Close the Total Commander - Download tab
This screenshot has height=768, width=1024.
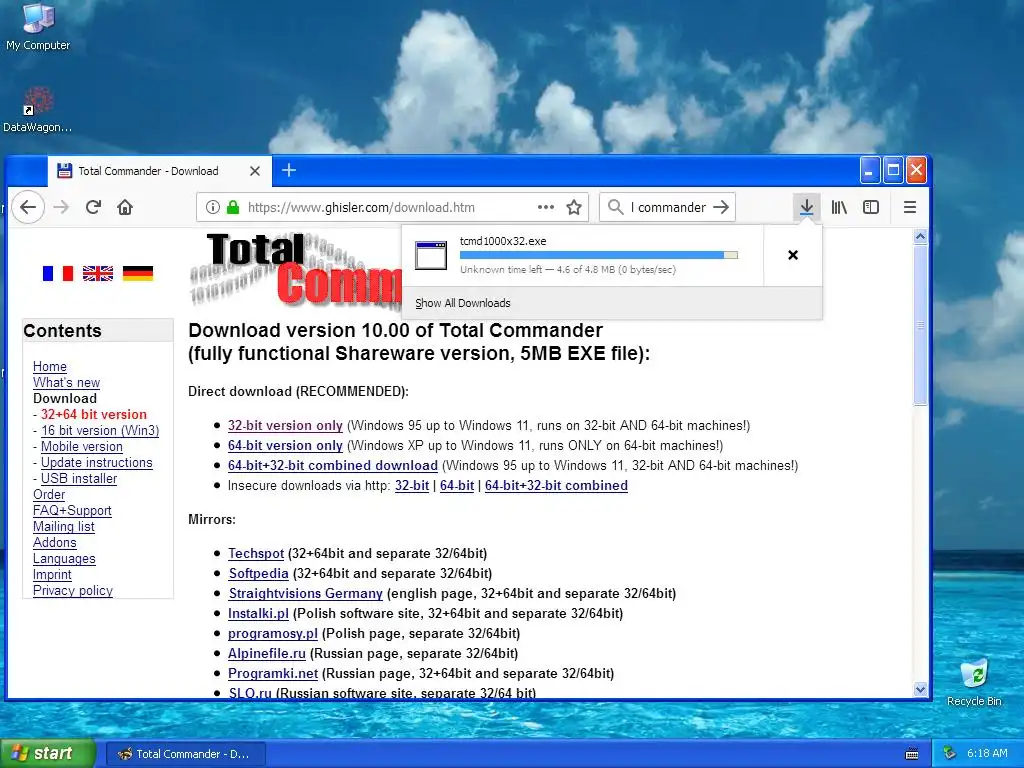[255, 171]
